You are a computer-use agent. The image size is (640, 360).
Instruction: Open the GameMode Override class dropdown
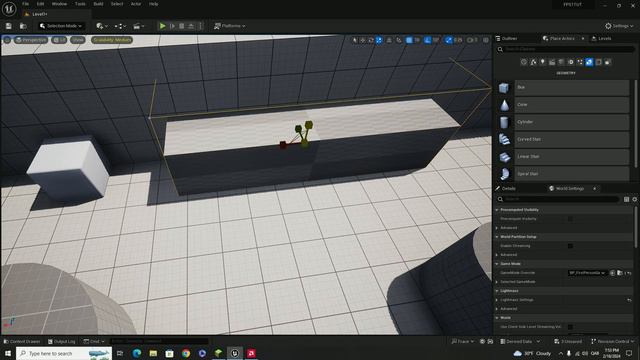pyautogui.click(x=587, y=273)
